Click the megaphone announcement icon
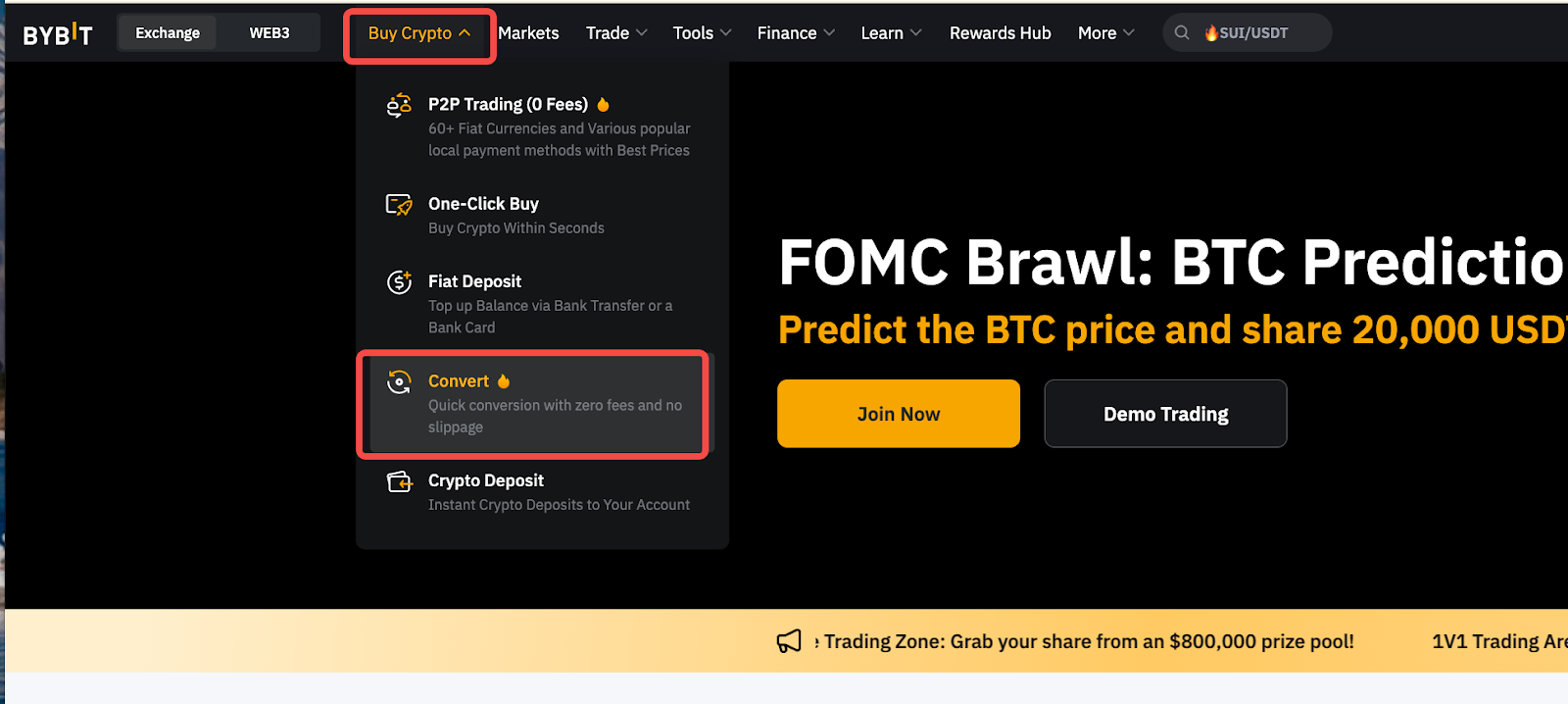This screenshot has width=1568, height=704. pyautogui.click(x=789, y=641)
